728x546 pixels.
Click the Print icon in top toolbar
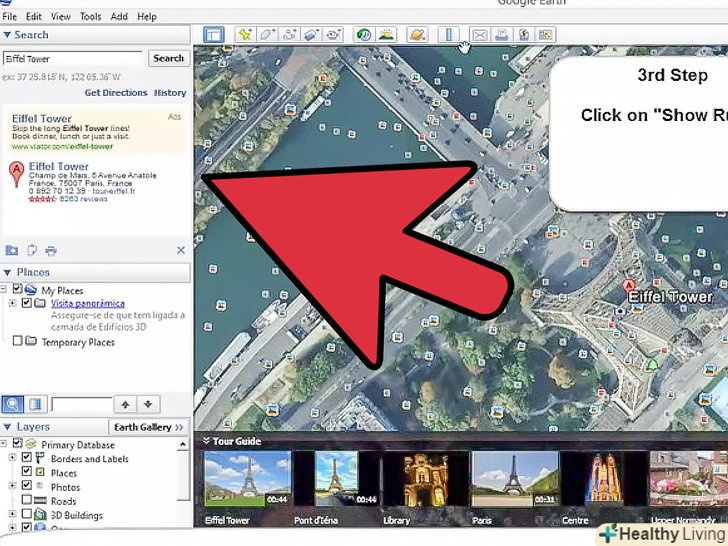tap(502, 35)
